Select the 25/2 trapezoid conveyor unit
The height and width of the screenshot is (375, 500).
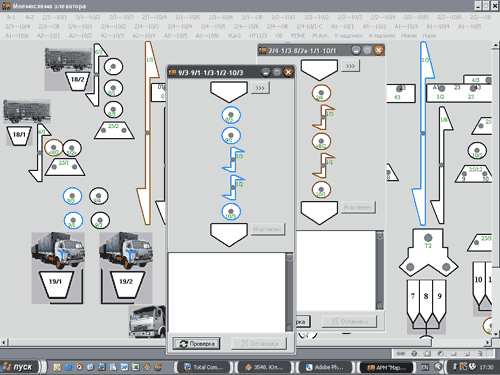[x=114, y=130]
